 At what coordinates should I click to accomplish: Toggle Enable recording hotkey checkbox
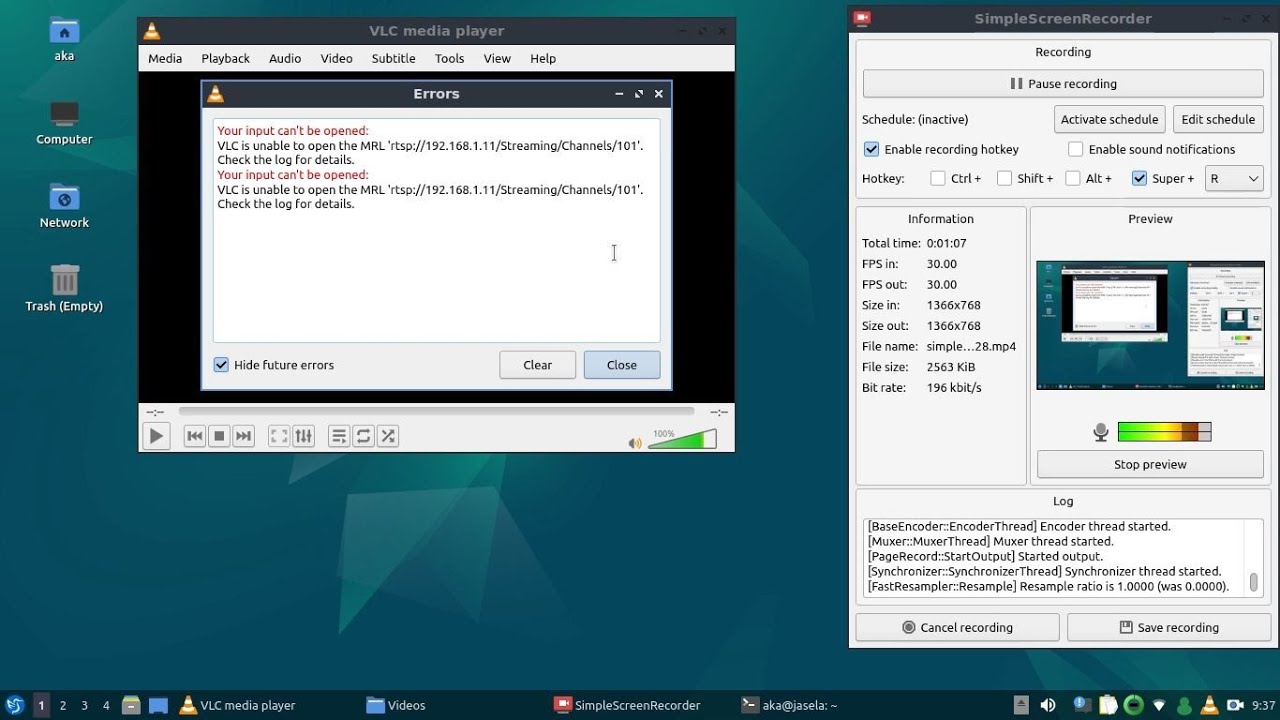(872, 149)
